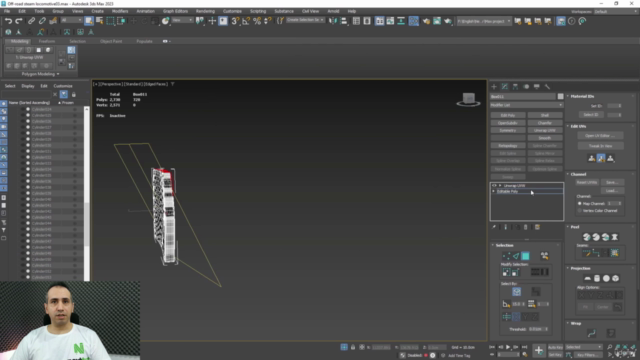Image resolution: width=640 pixels, height=360 pixels.
Task: Expand the Unwrap UVW modifier sub-objects
Action: 500,186
